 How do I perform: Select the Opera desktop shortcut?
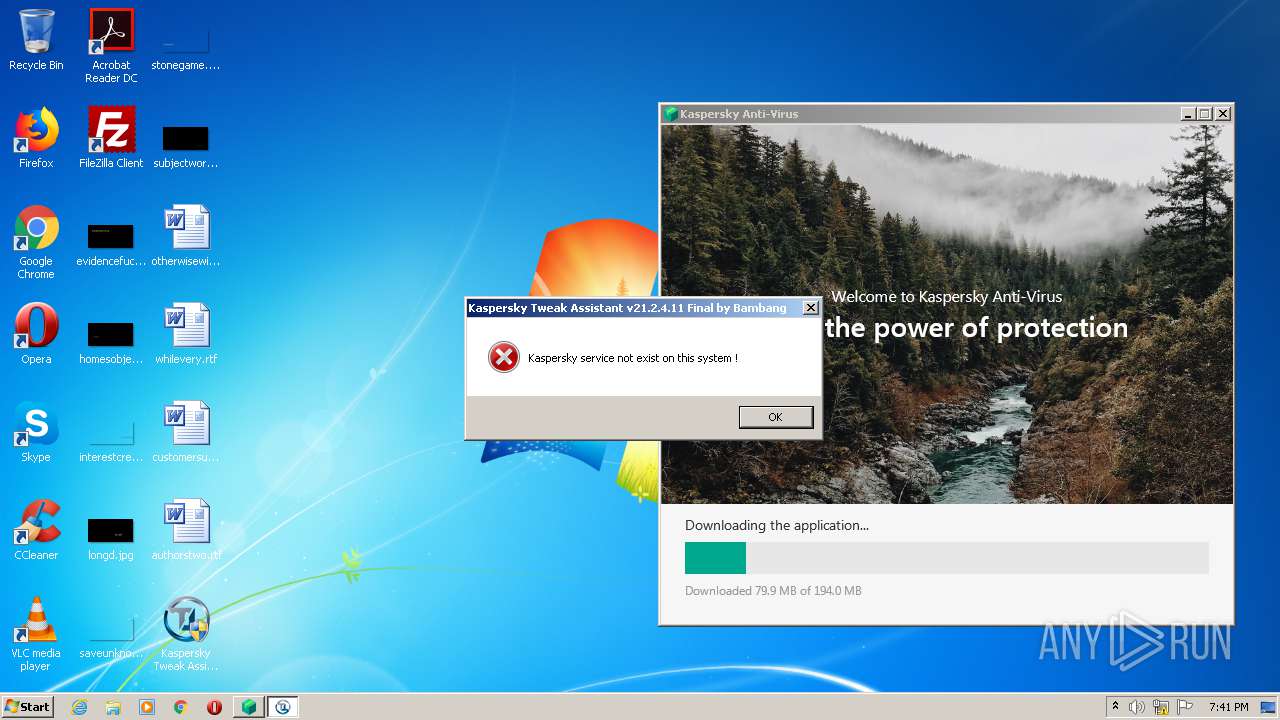[x=36, y=334]
